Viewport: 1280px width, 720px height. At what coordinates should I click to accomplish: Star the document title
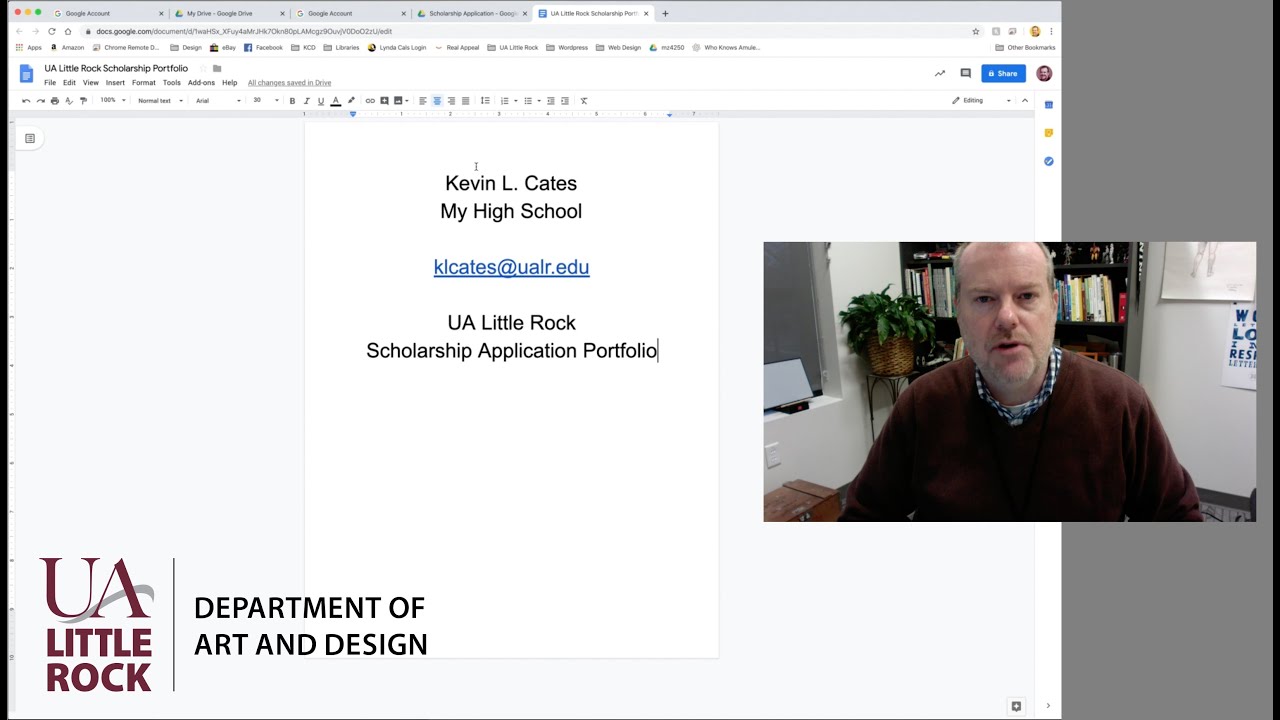pos(203,69)
